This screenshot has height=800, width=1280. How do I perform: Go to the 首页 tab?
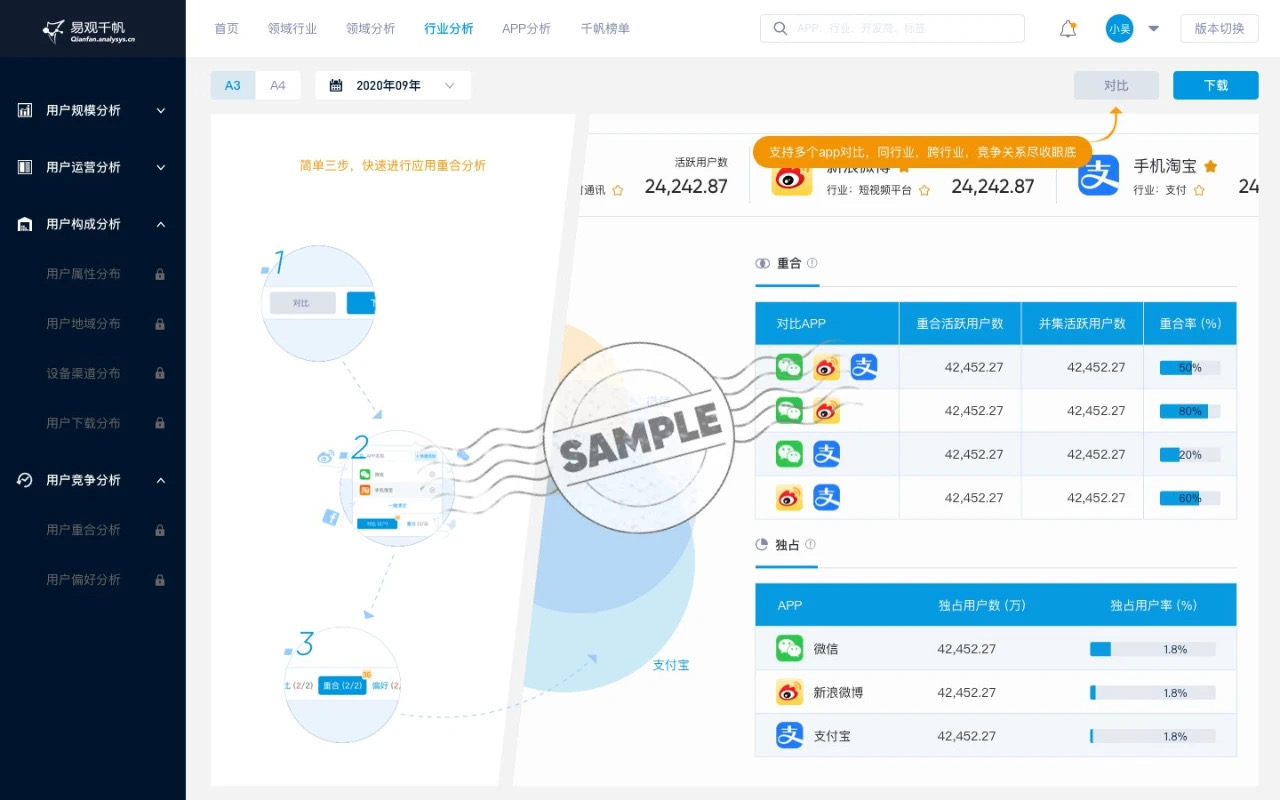226,29
